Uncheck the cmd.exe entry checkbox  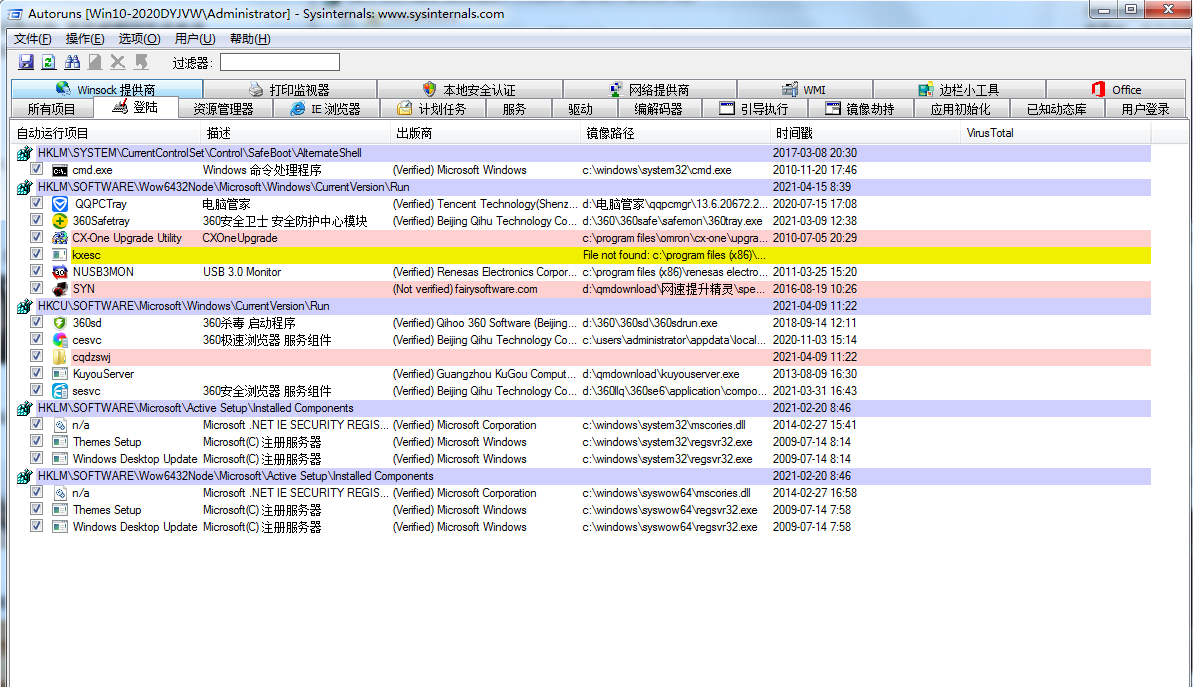point(37,169)
